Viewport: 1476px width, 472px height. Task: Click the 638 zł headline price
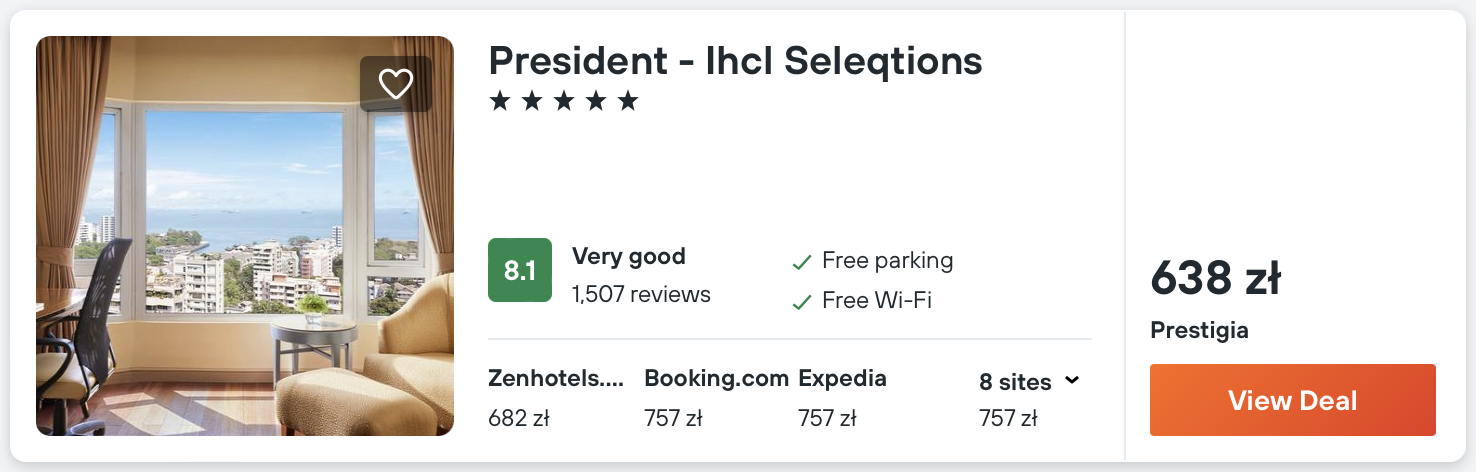click(1215, 278)
